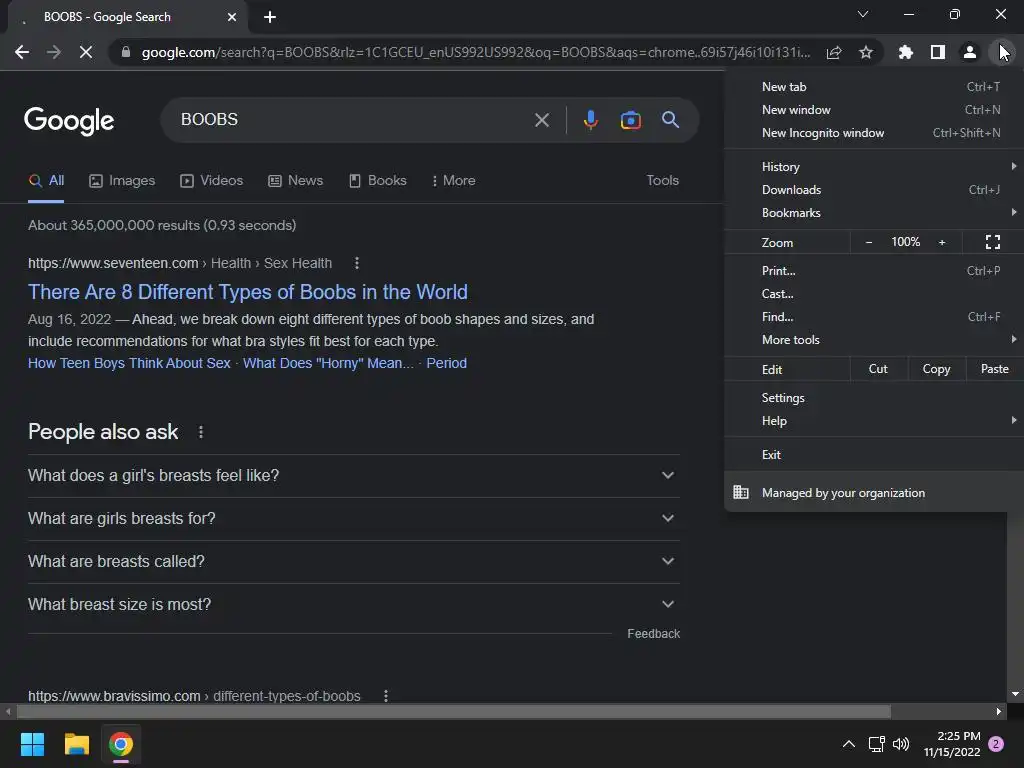The height and width of the screenshot is (768, 1024).
Task: Click Exit in the Chrome menu
Action: 874,455
